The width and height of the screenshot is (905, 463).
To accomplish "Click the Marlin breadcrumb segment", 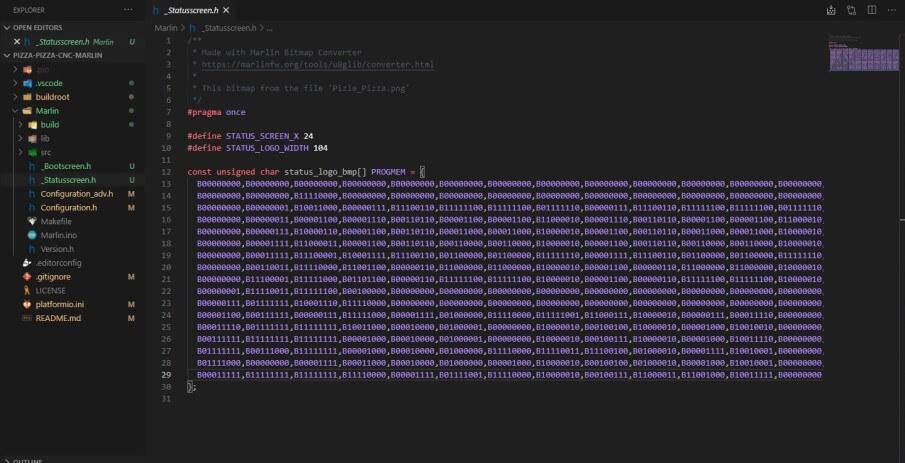I will pos(166,28).
